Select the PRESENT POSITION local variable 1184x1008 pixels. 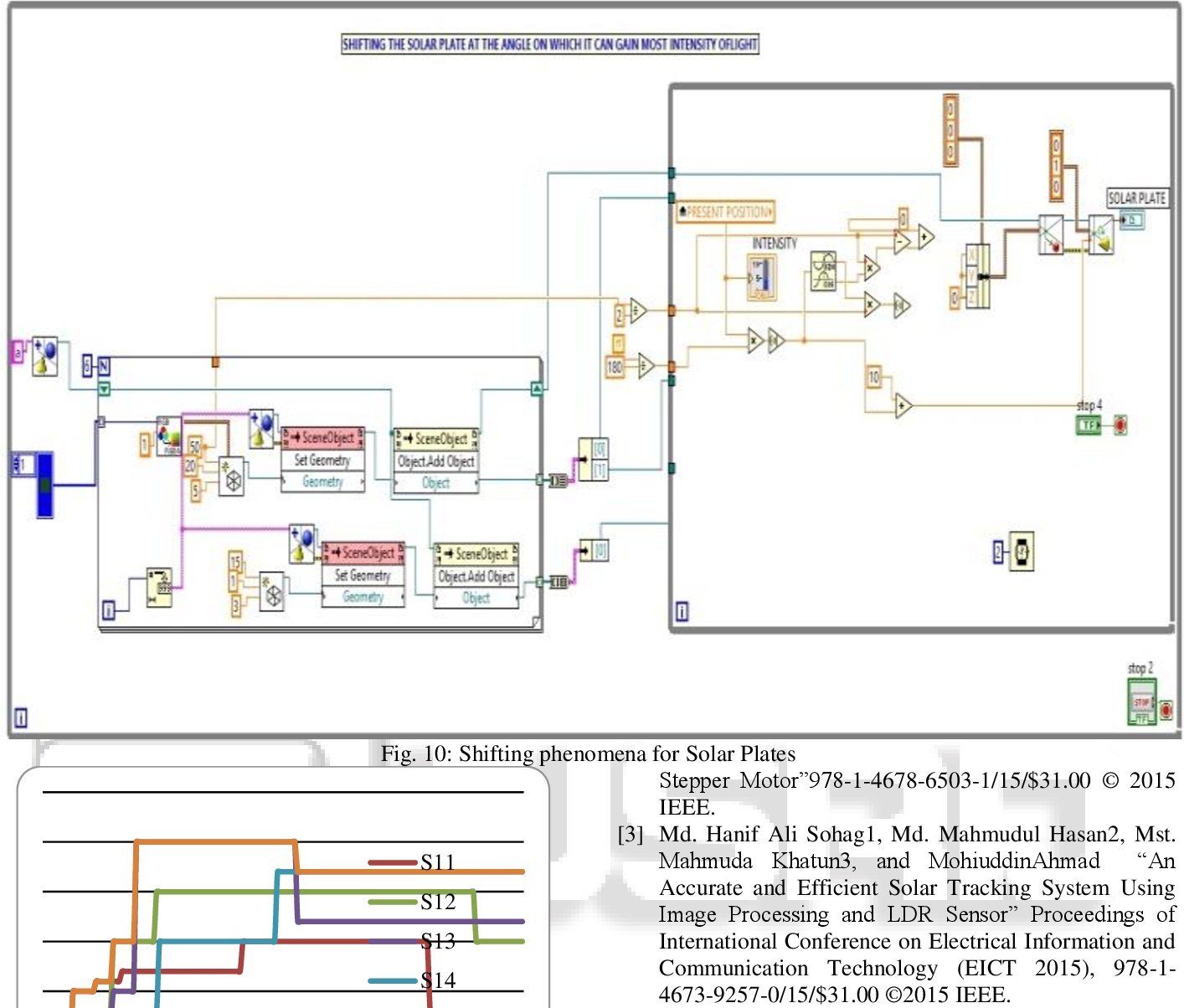pos(726,212)
